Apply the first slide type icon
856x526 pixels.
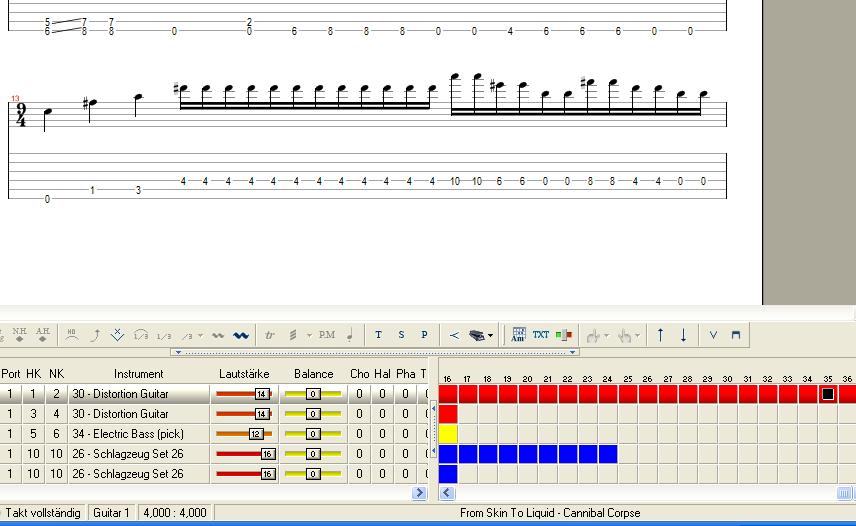141,335
